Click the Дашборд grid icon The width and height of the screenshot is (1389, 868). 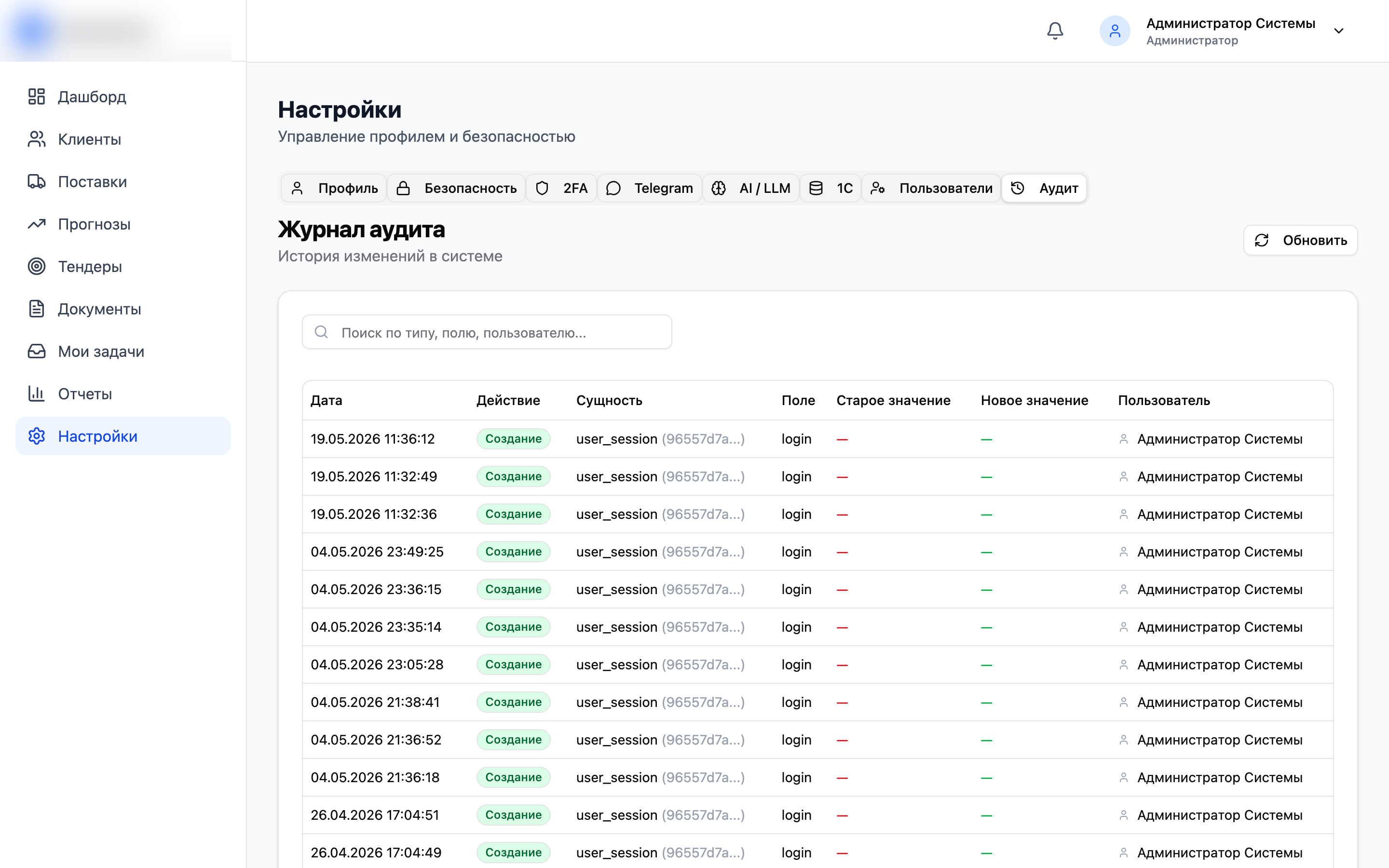click(x=37, y=96)
